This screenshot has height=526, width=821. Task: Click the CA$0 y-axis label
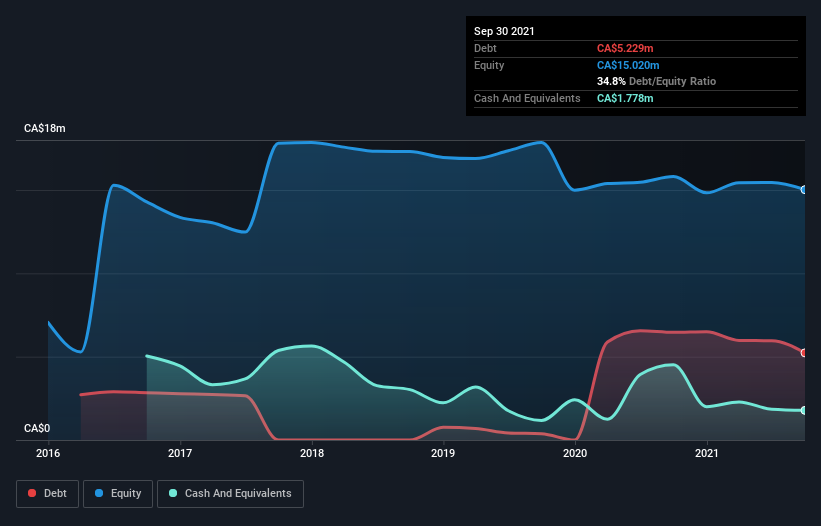pyautogui.click(x=37, y=428)
